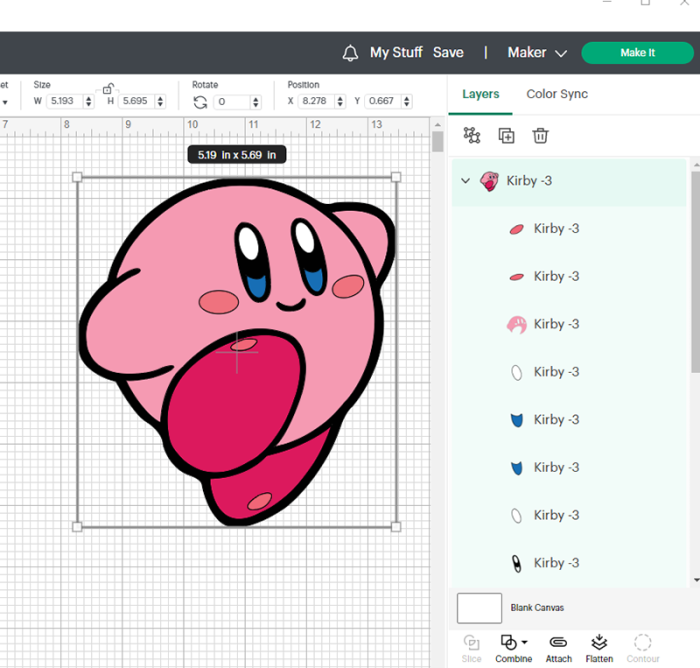The height and width of the screenshot is (668, 700).
Task: Click the Rotate arrows icon
Action: 200,102
